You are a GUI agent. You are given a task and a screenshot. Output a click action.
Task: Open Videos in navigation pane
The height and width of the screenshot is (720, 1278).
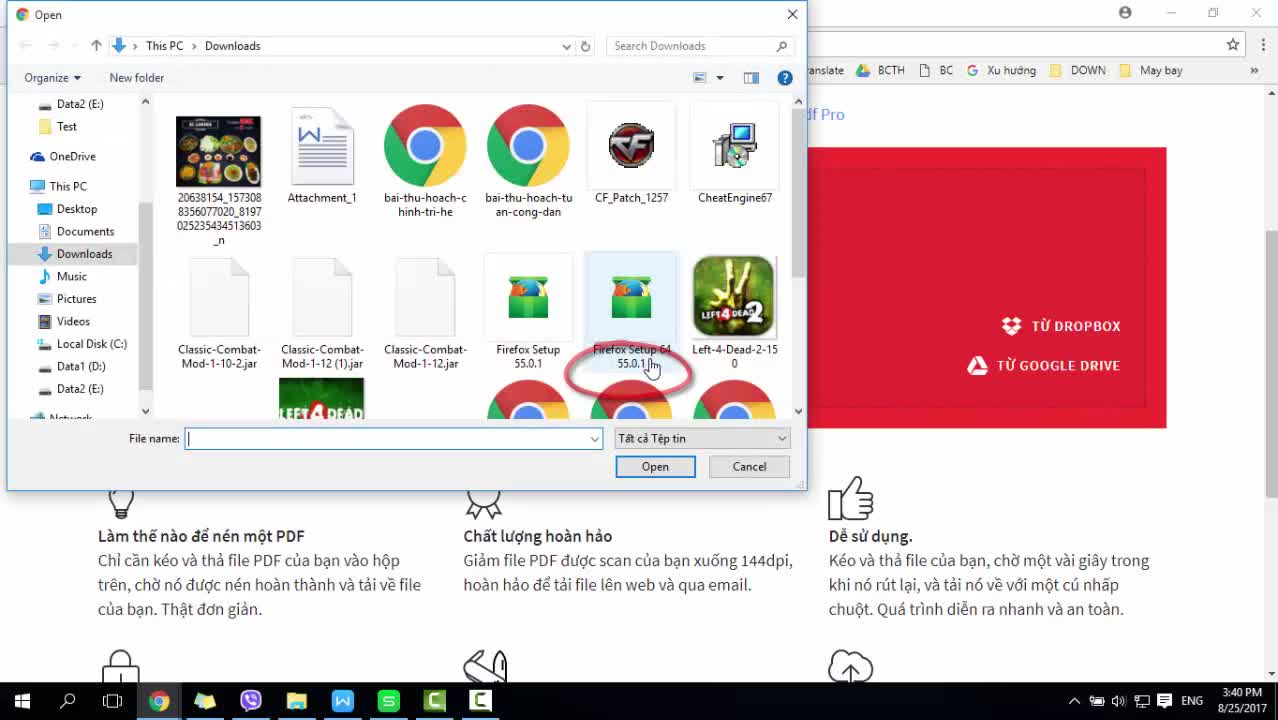[73, 322]
